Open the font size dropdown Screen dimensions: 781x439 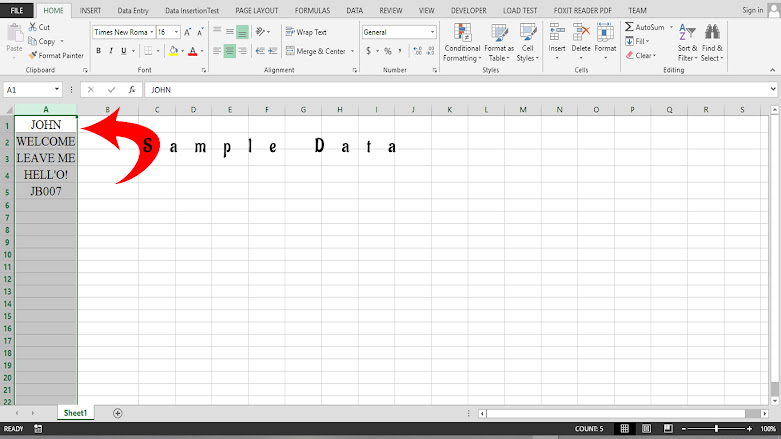tap(176, 32)
